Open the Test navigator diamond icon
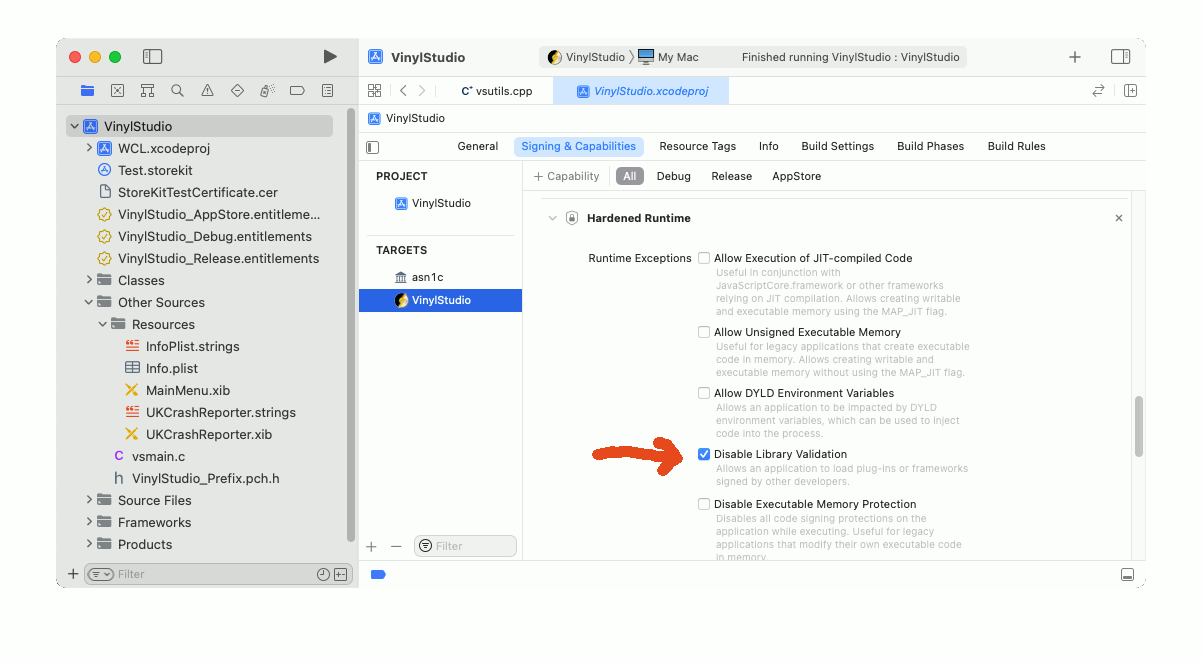This screenshot has height=662, width=1202. click(x=237, y=90)
